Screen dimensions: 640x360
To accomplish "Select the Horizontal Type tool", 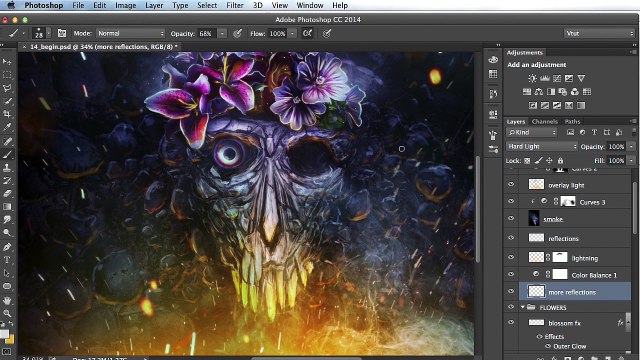I will coord(7,260).
